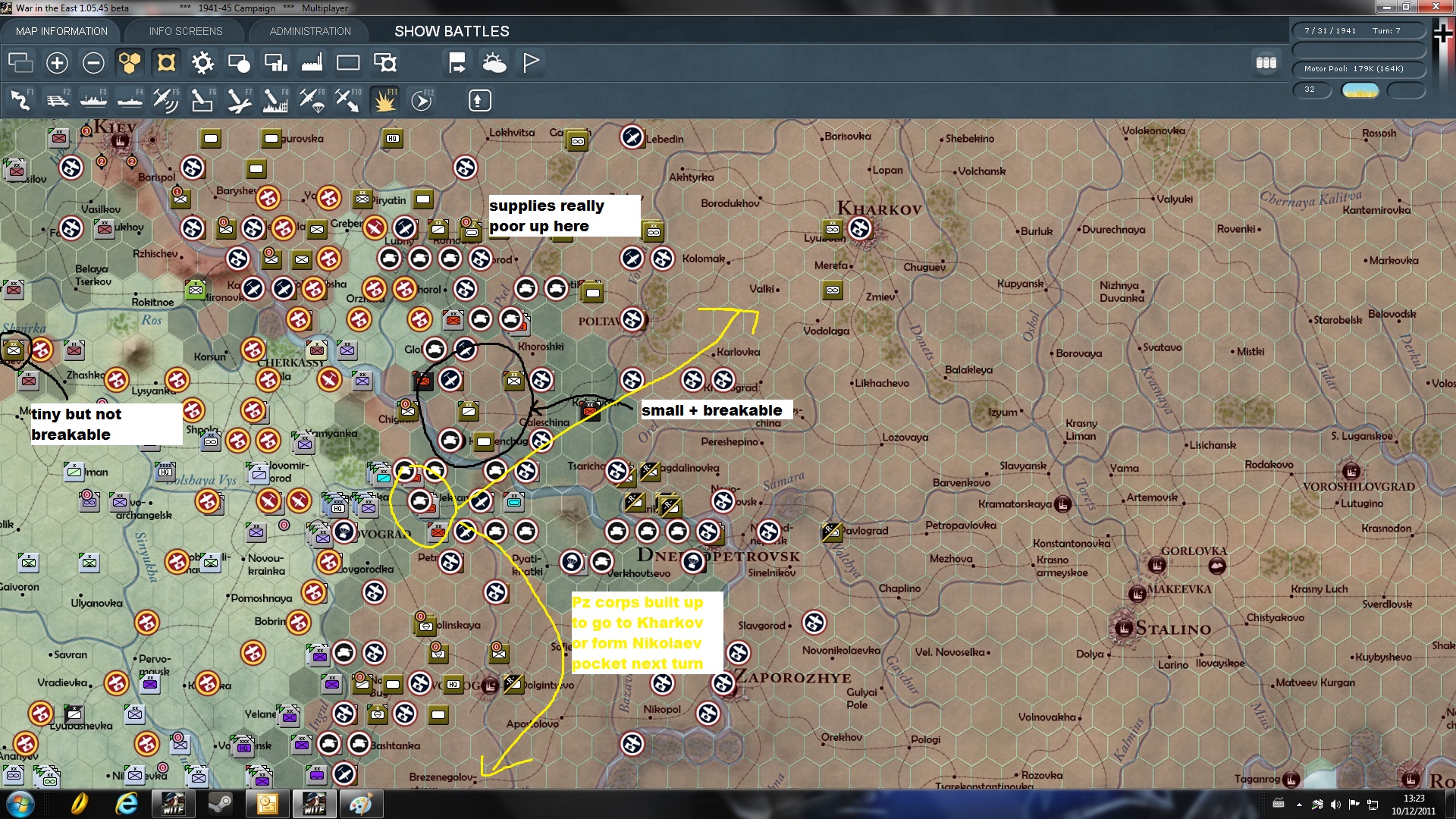Zoom out the map with minus icon

(93, 62)
